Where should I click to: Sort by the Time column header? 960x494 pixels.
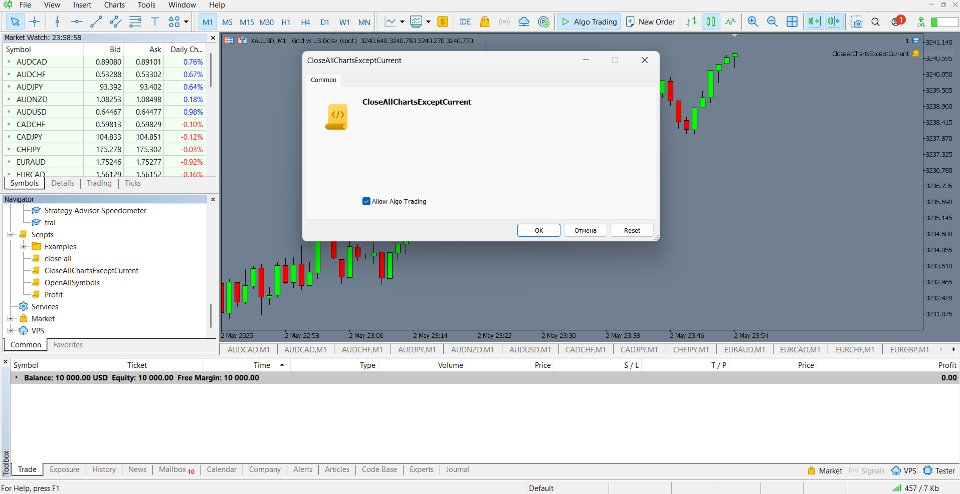click(262, 365)
